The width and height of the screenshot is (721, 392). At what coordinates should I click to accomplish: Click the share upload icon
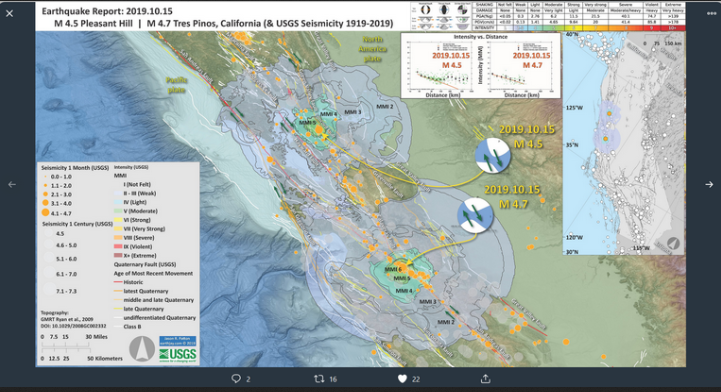486,379
